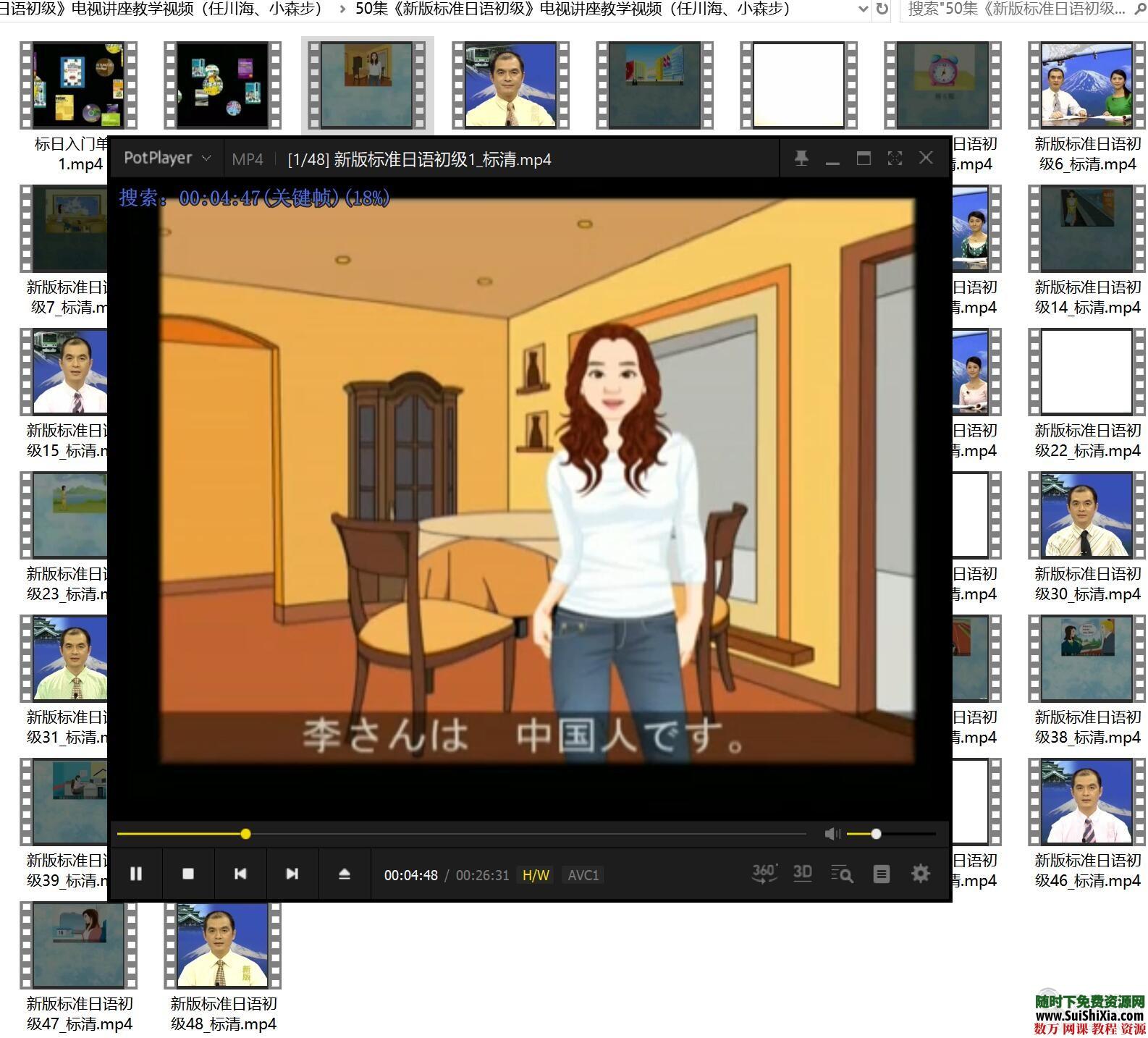Click the H/W decoder indicator
Screen dimensions: 1148x1038
point(536,875)
